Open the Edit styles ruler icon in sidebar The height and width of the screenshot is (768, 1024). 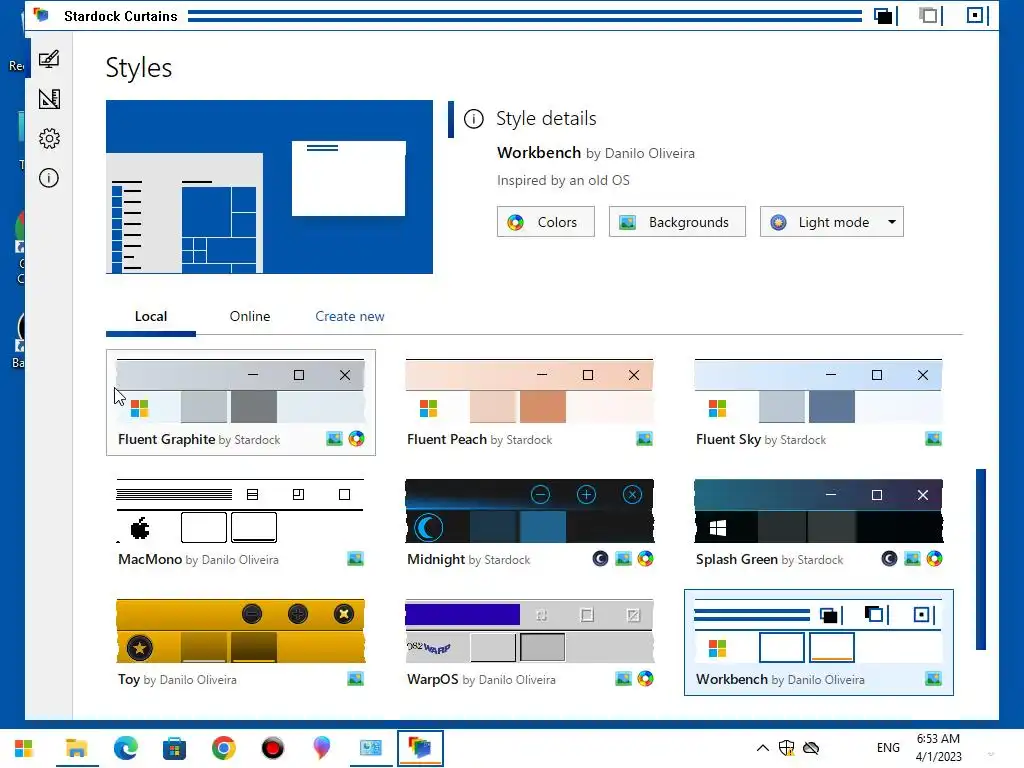(x=49, y=99)
